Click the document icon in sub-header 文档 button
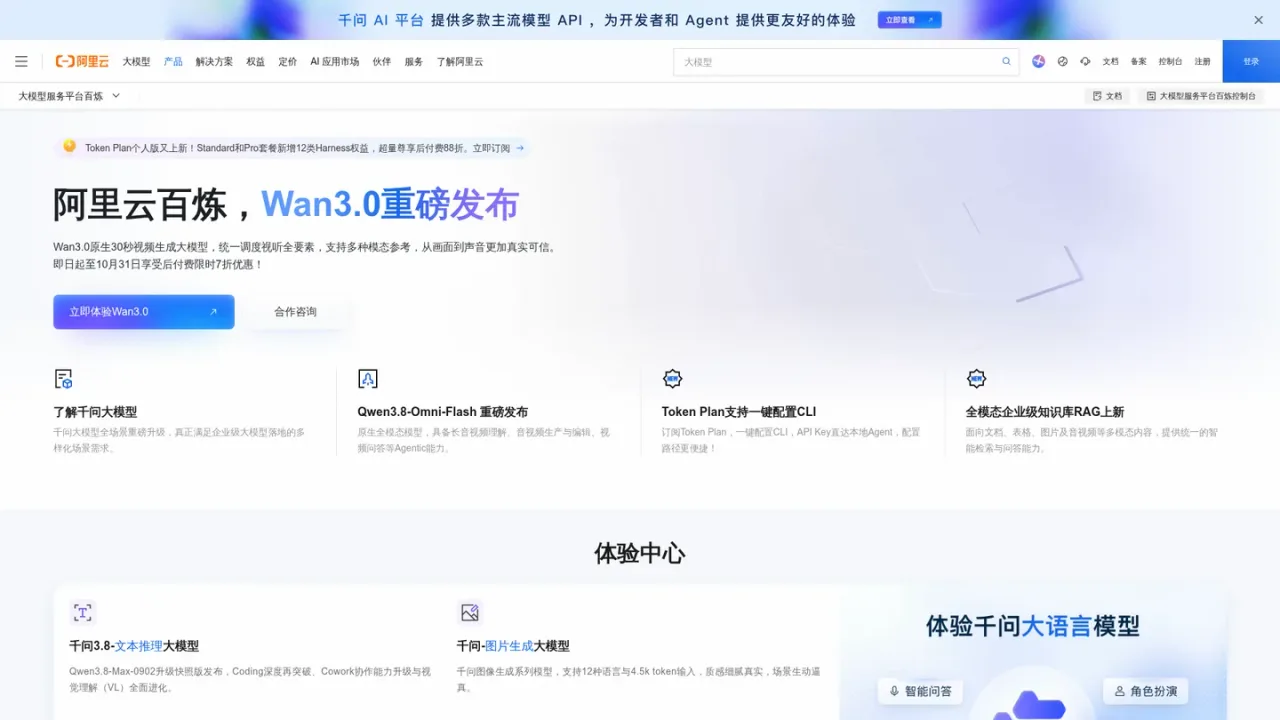 [1097, 96]
